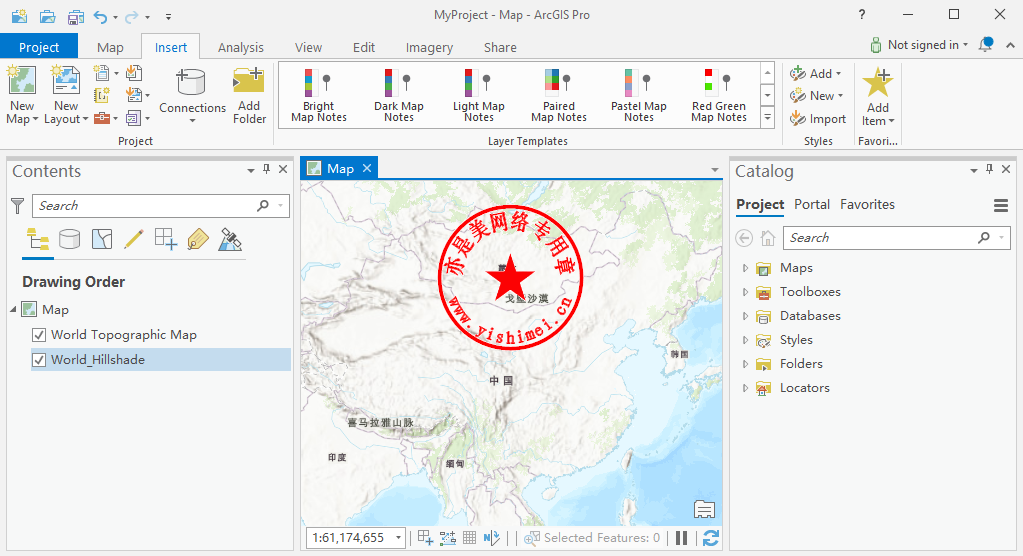Select Paired Map Notes template
Viewport: 1023px width, 556px height.
click(558, 95)
